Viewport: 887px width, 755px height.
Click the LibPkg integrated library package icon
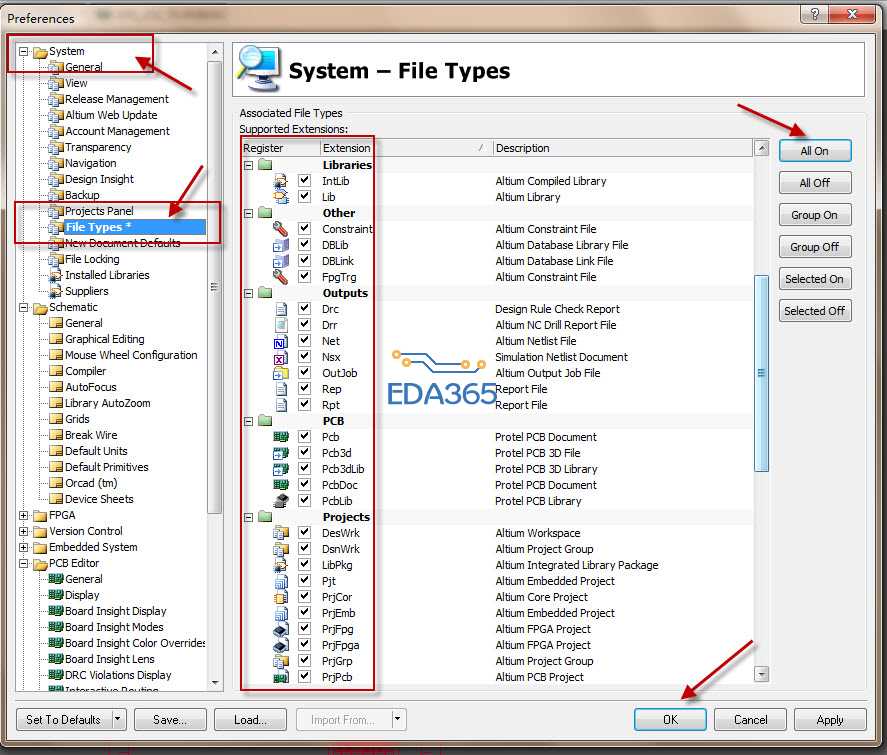pyautogui.click(x=281, y=564)
